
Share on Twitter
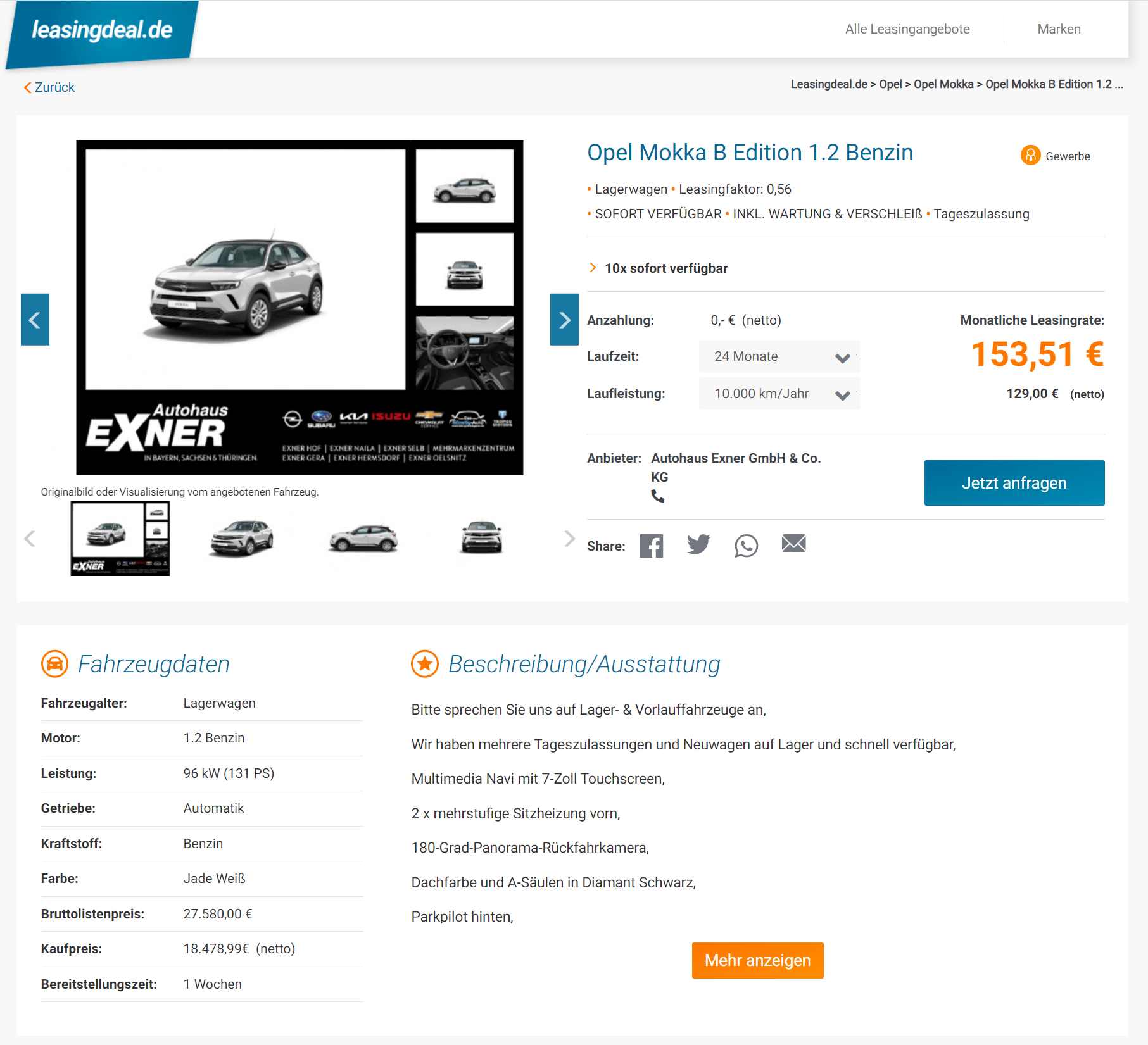coord(698,544)
